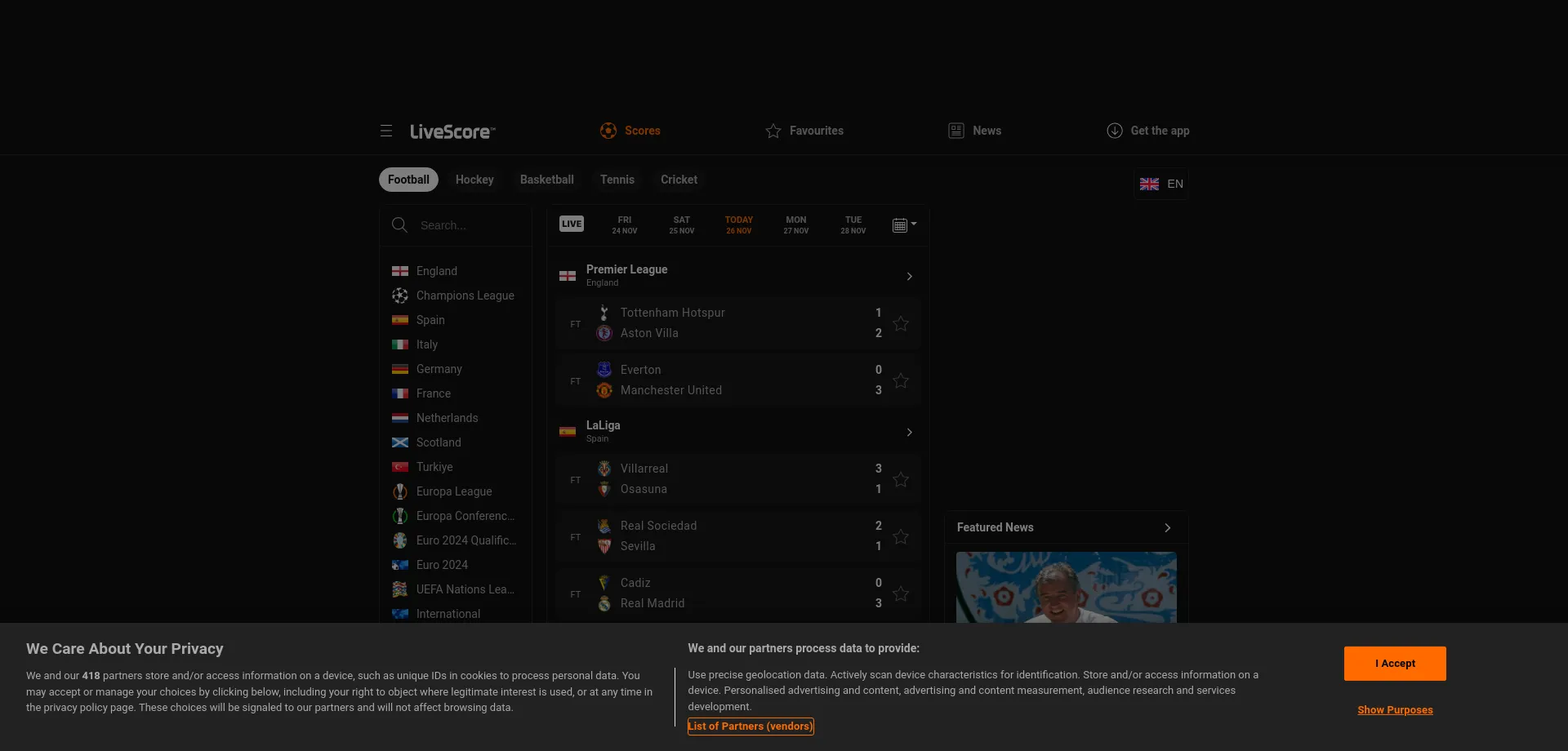
Task: Select TODAY 26 NOV date
Action: [x=739, y=224]
